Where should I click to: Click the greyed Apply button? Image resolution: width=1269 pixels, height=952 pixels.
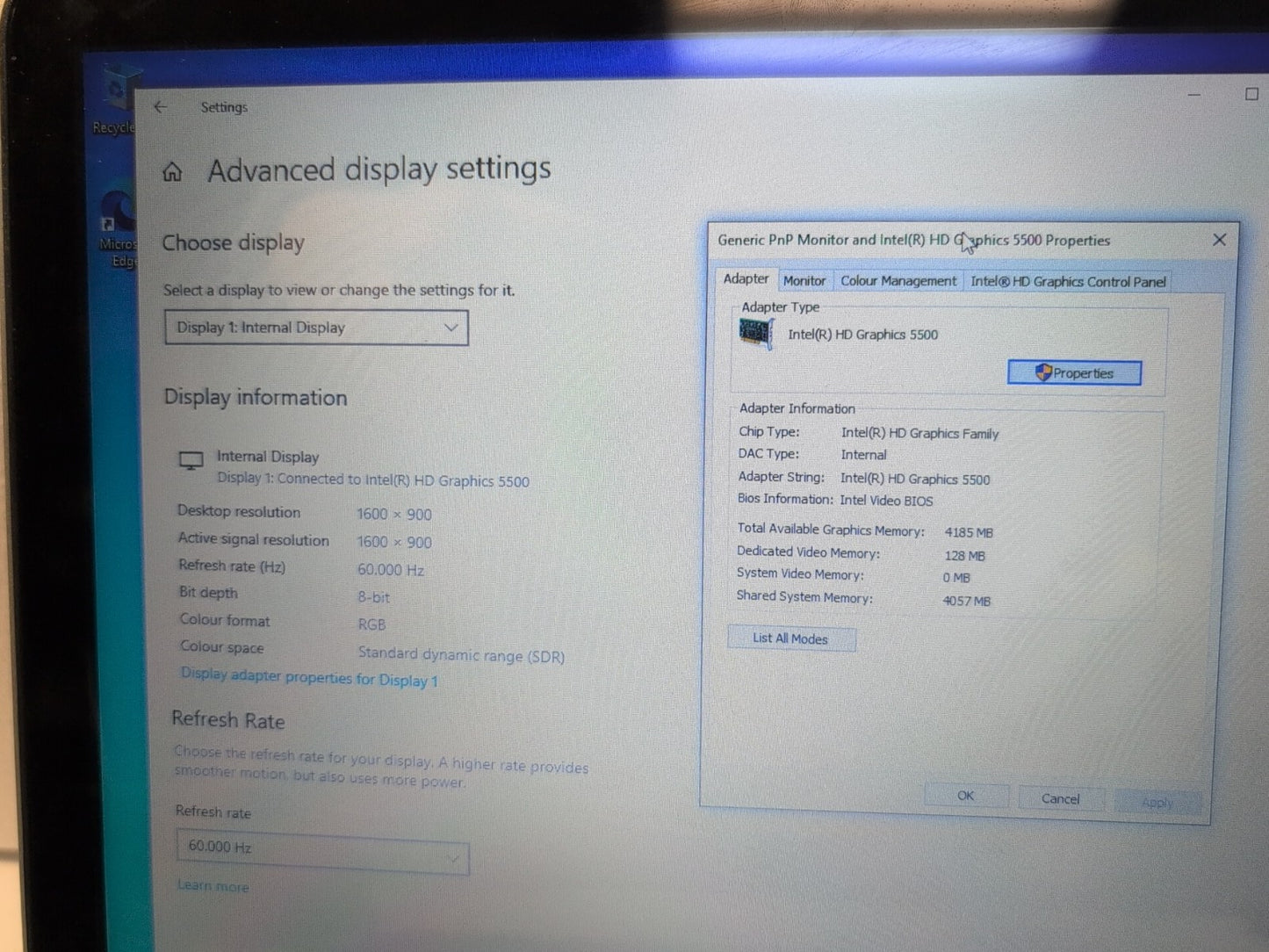point(1157,802)
